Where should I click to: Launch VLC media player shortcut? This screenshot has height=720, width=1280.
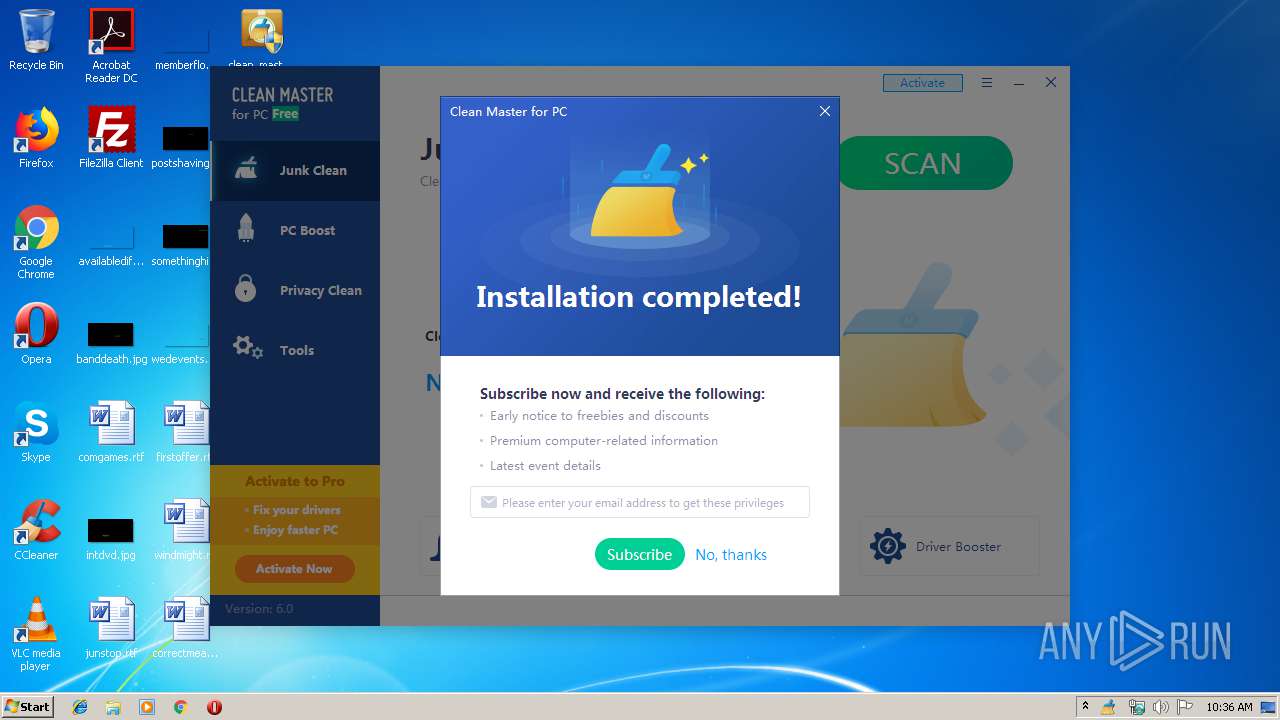[36, 634]
